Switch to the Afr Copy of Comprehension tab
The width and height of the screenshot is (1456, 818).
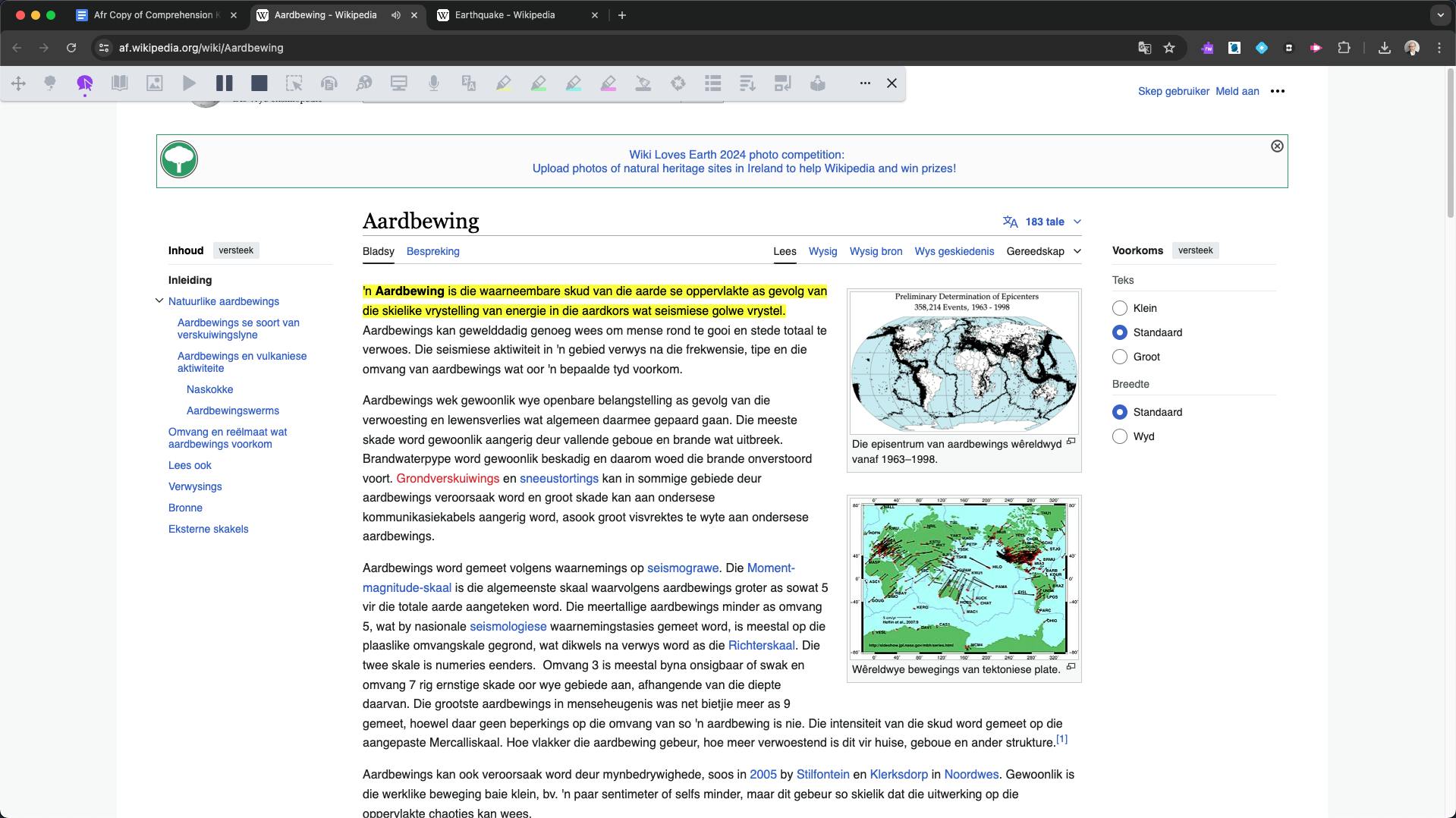[158, 15]
